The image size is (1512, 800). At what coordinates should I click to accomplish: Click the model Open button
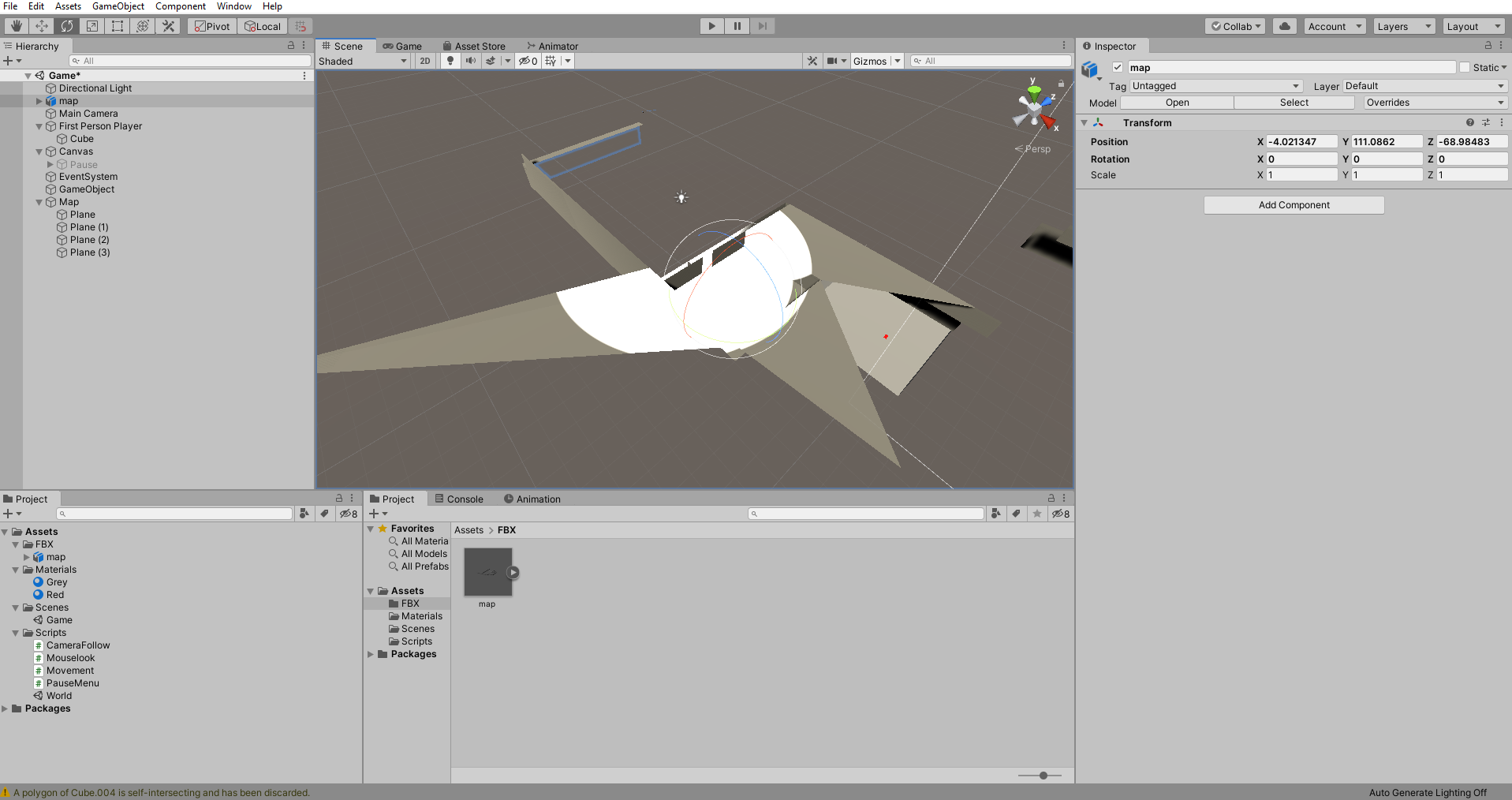coord(1177,103)
